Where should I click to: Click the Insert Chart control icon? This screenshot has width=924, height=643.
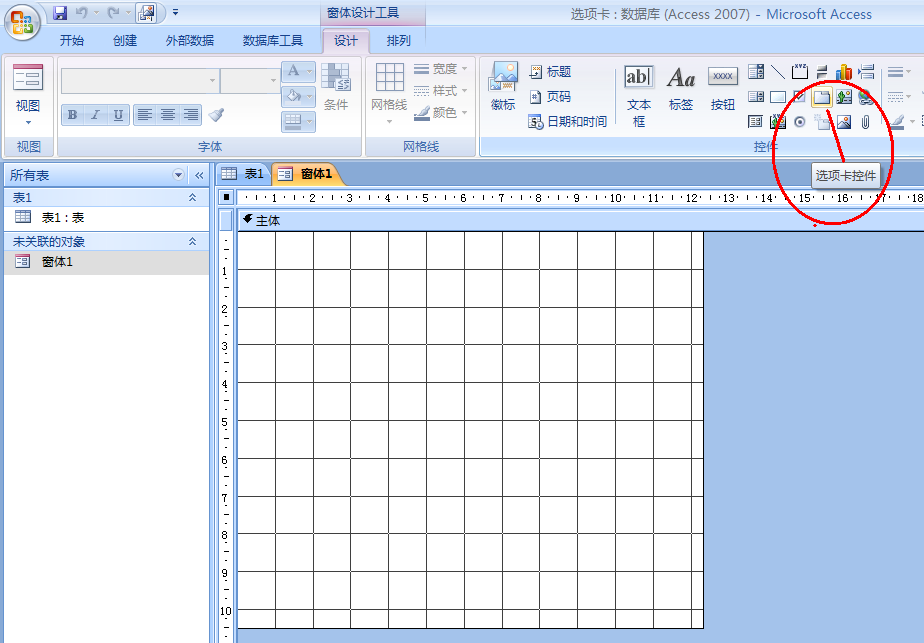843,72
